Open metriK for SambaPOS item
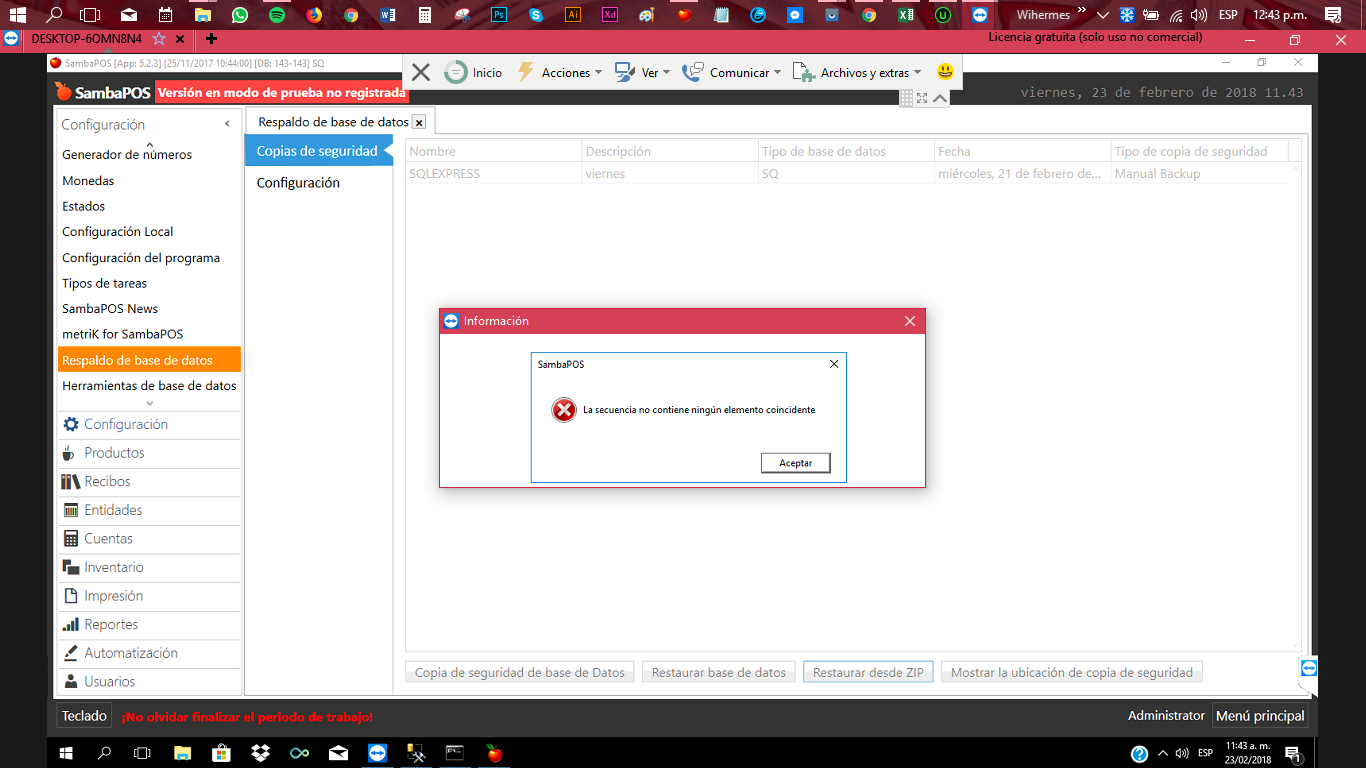Image resolution: width=1366 pixels, height=768 pixels. [122, 334]
